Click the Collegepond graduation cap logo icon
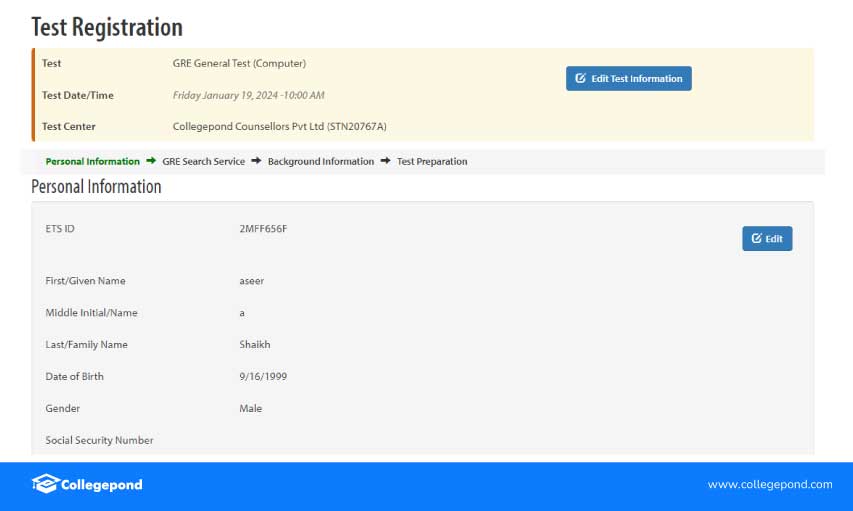This screenshot has height=511, width=853. coord(45,484)
